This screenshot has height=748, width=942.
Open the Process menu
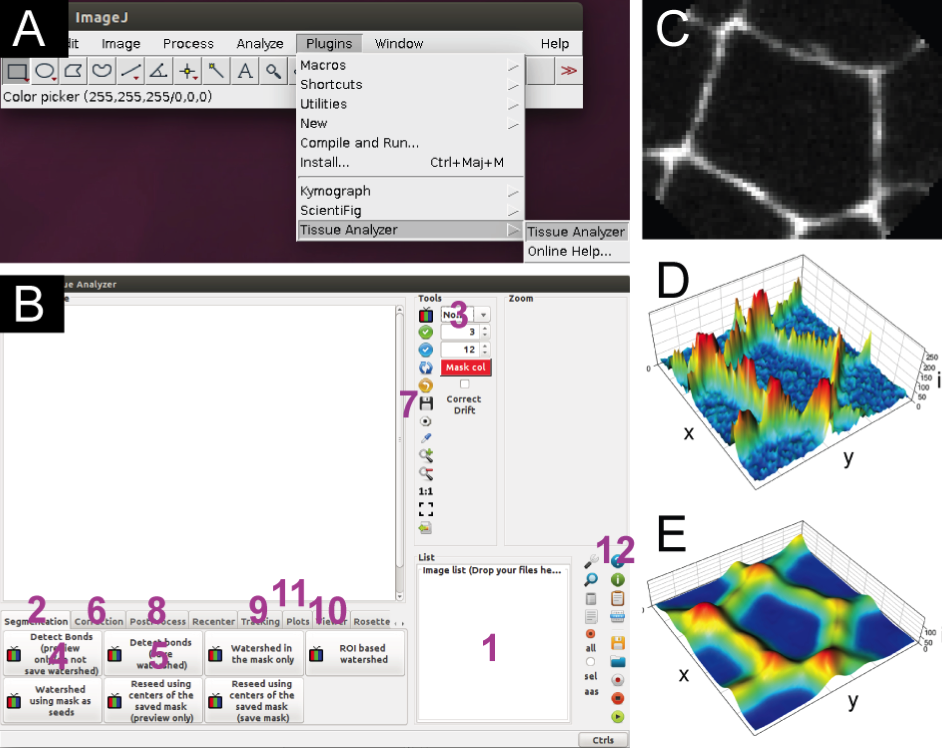[188, 44]
